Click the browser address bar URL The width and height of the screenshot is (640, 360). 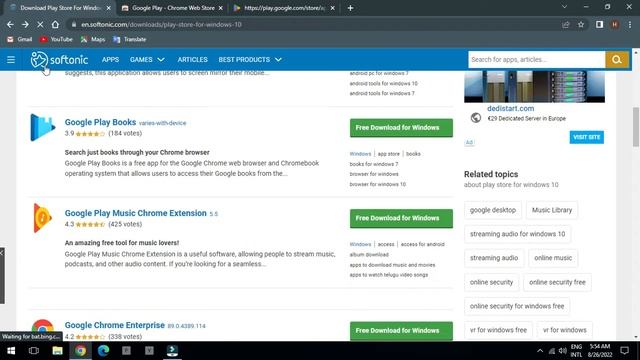161,24
